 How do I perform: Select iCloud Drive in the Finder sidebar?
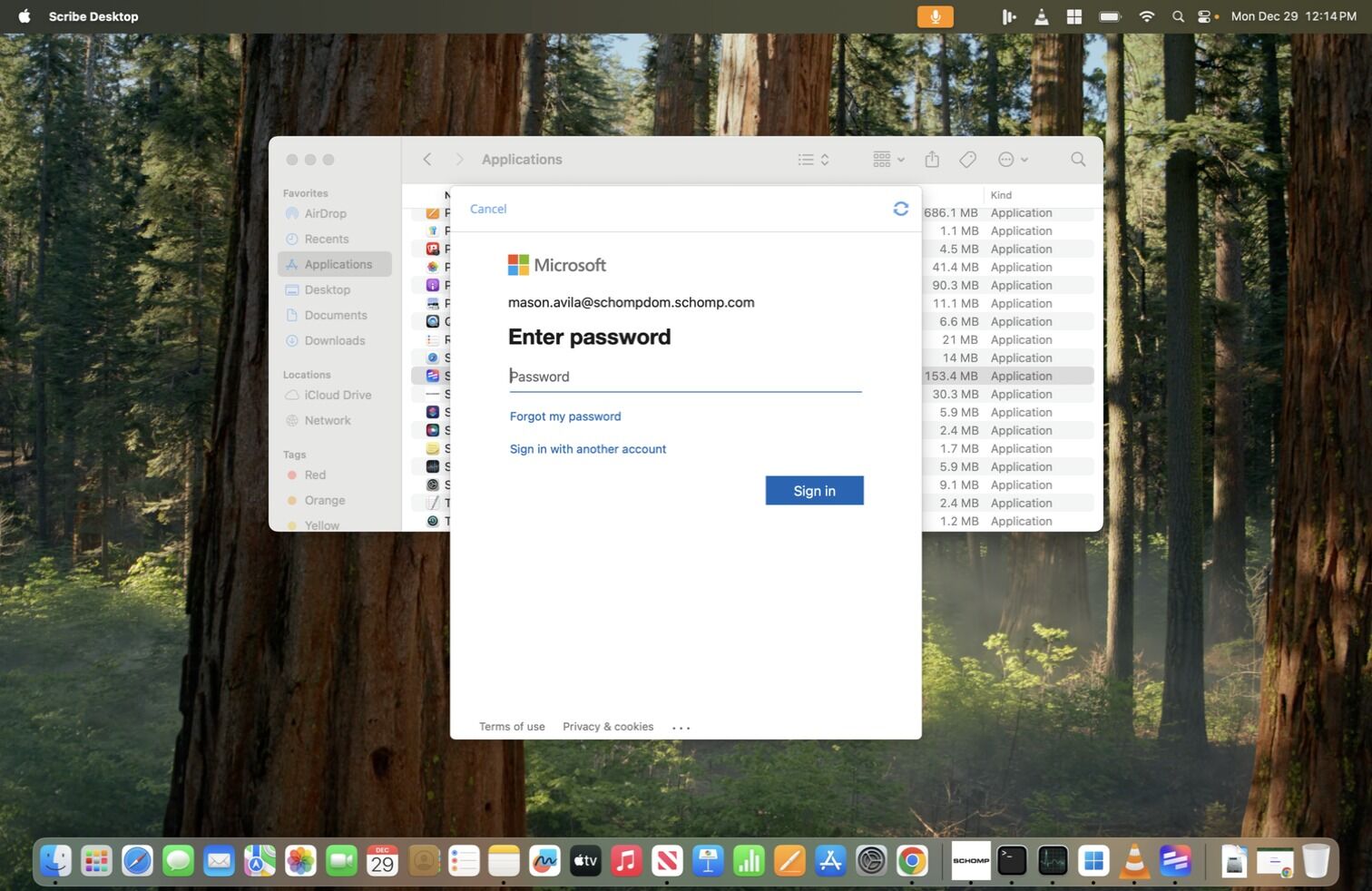(334, 395)
